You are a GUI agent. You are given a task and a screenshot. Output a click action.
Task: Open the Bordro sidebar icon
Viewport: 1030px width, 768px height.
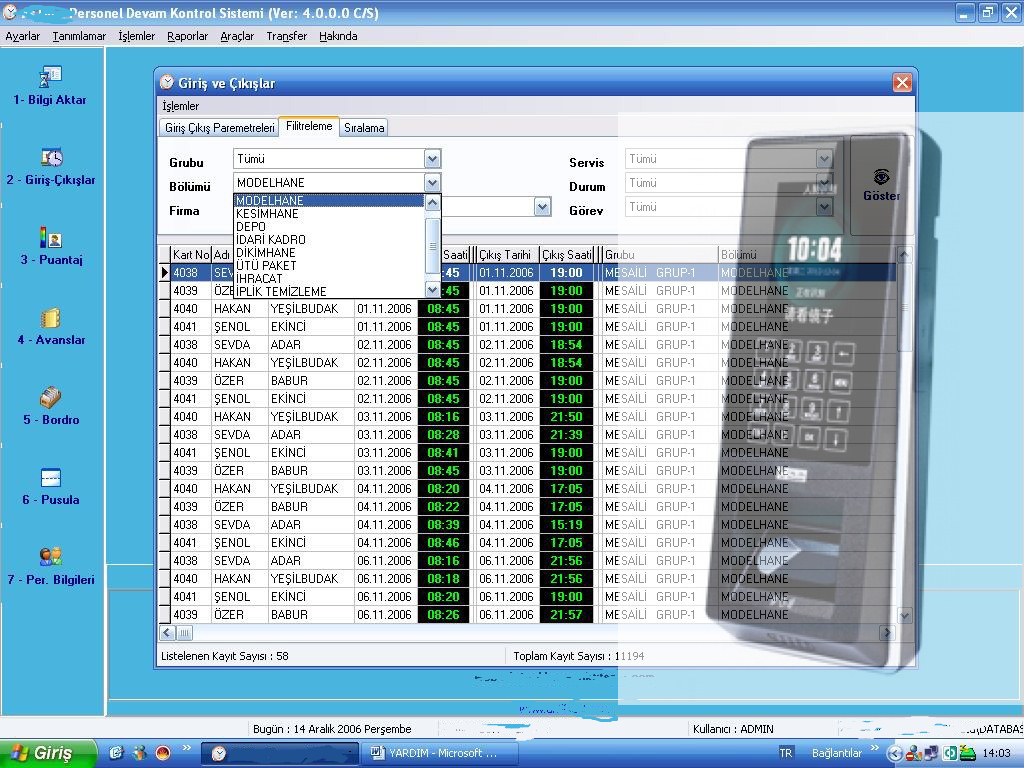[x=51, y=397]
